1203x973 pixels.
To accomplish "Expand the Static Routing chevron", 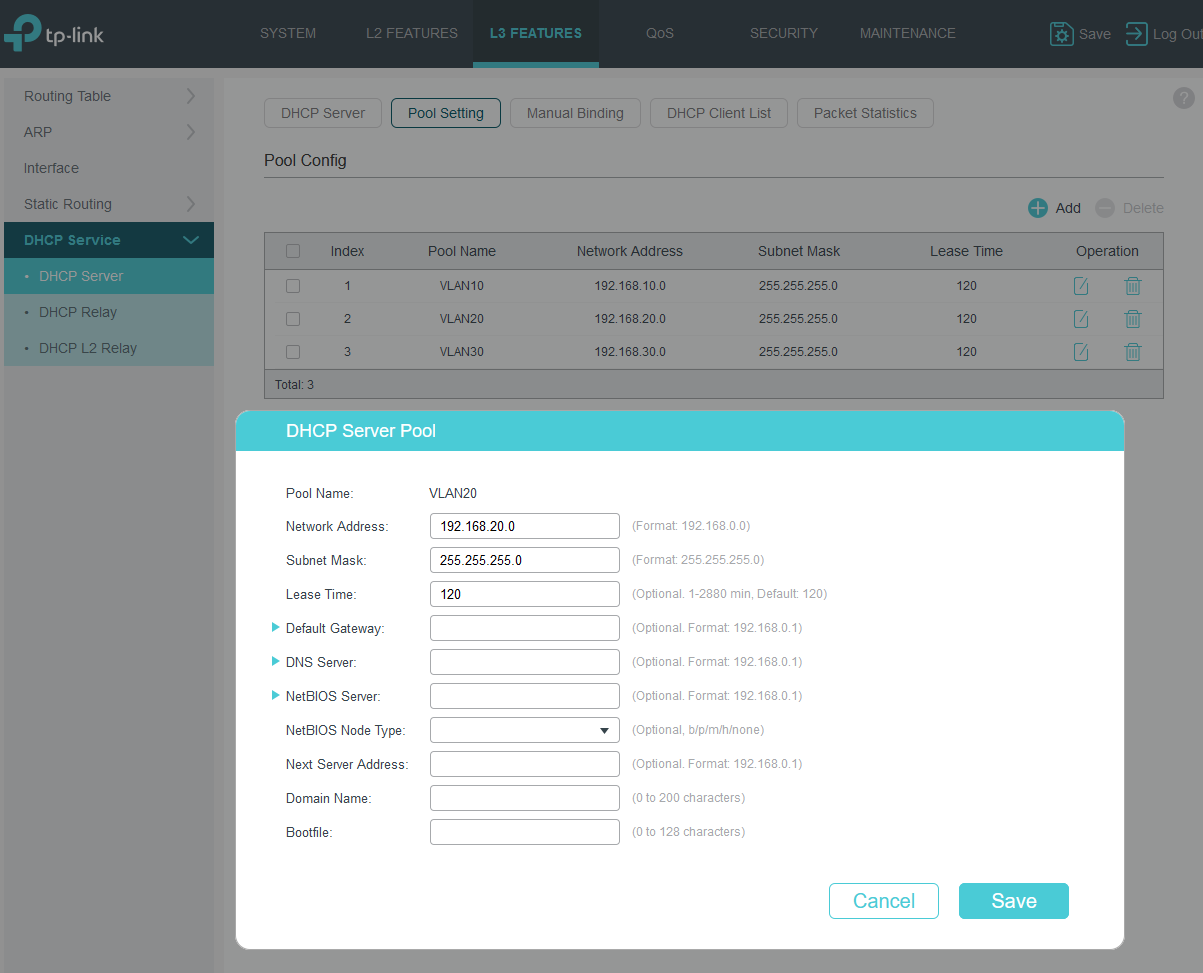I will [x=191, y=204].
